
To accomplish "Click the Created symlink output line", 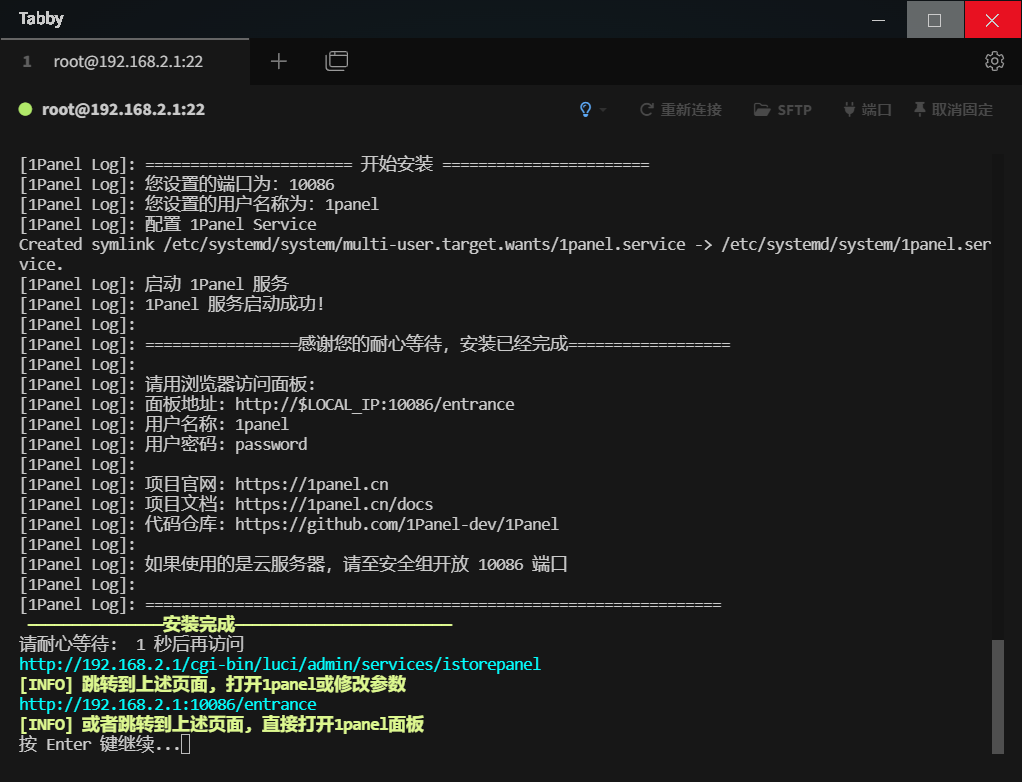I will coord(504,254).
